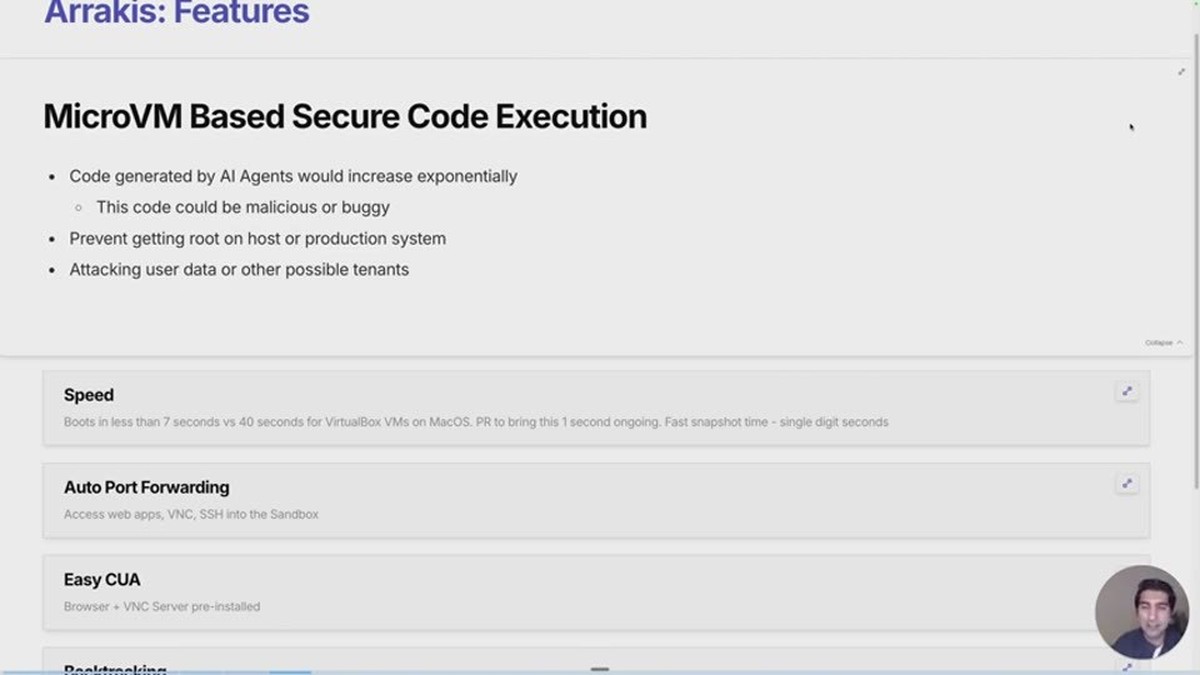Collapse the MicroVM section
Image resolution: width=1200 pixels, height=675 pixels.
(x=1164, y=343)
